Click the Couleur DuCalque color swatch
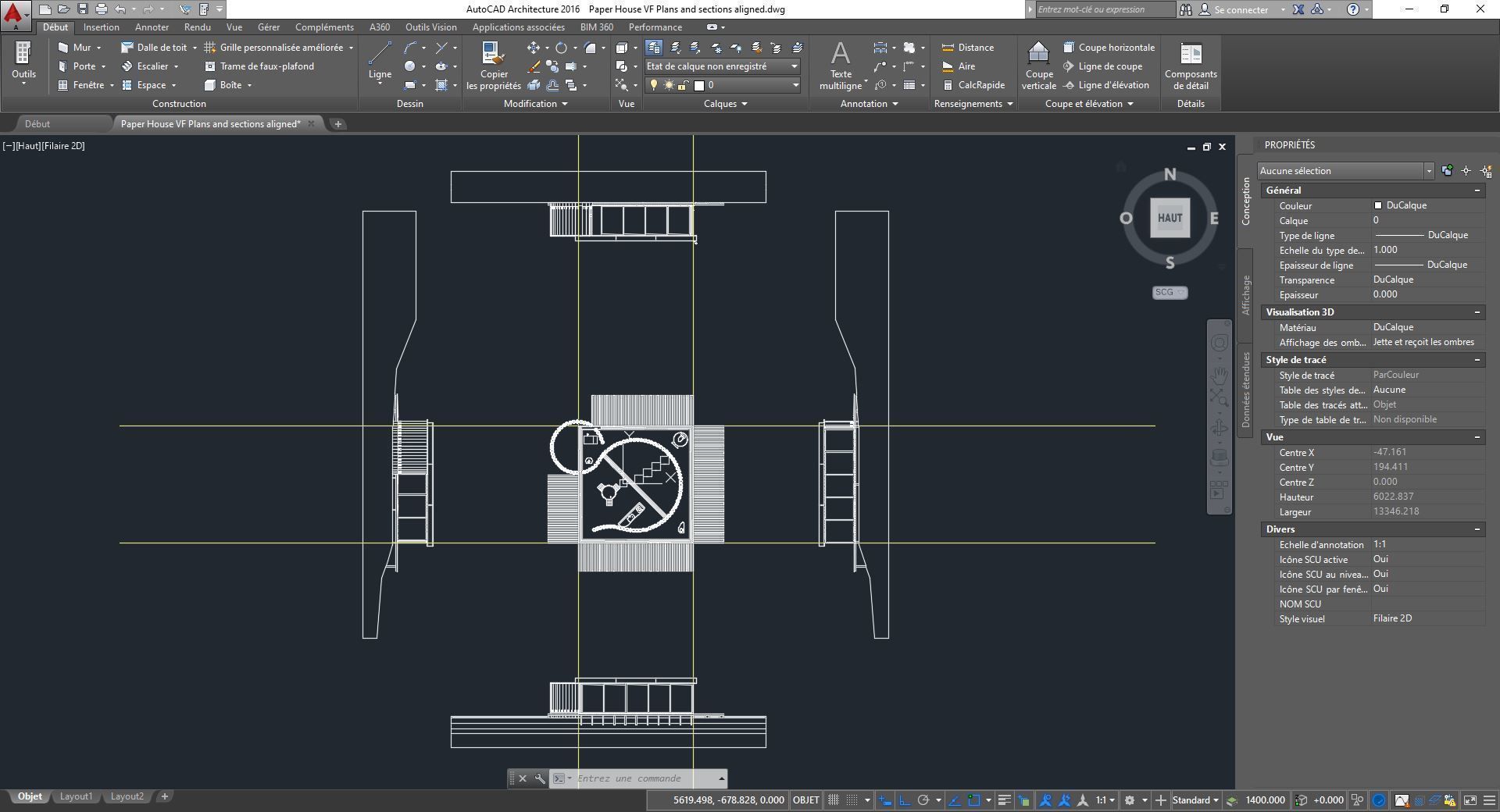1500x812 pixels. (x=1378, y=205)
